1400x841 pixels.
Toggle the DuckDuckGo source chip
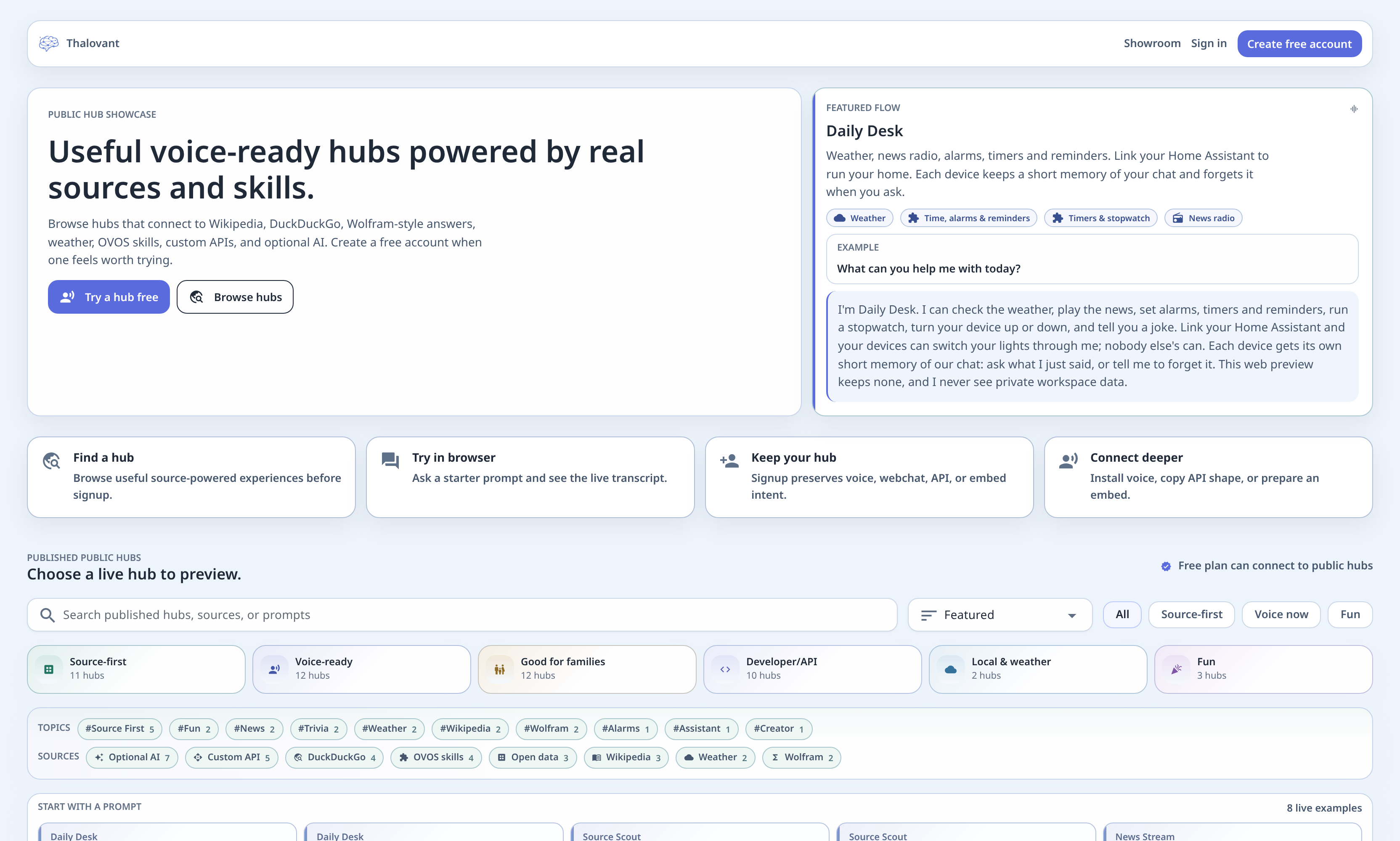[334, 758]
